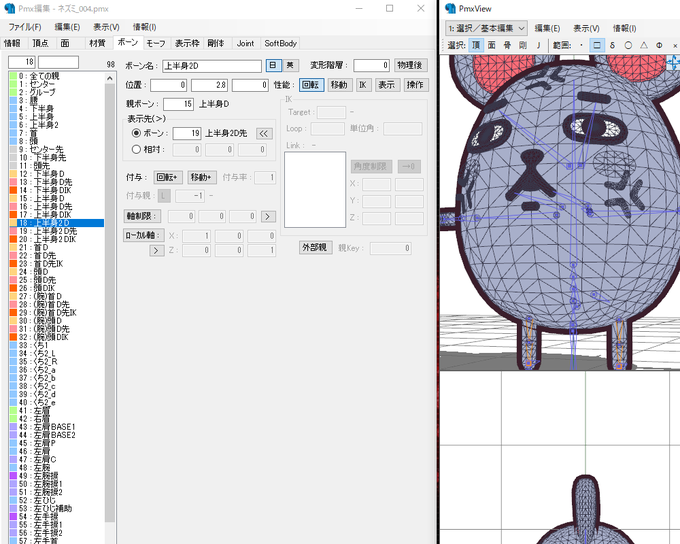Toggle bone (骨) selection in PmxView
The height and width of the screenshot is (544, 680).
pyautogui.click(x=507, y=45)
